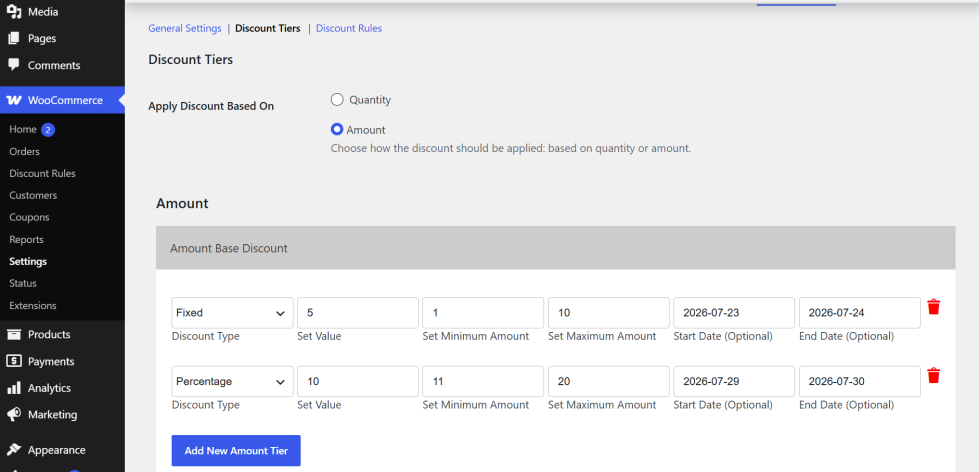Click Percentage row Set Value field
Screen dimensions: 979x472
358,381
